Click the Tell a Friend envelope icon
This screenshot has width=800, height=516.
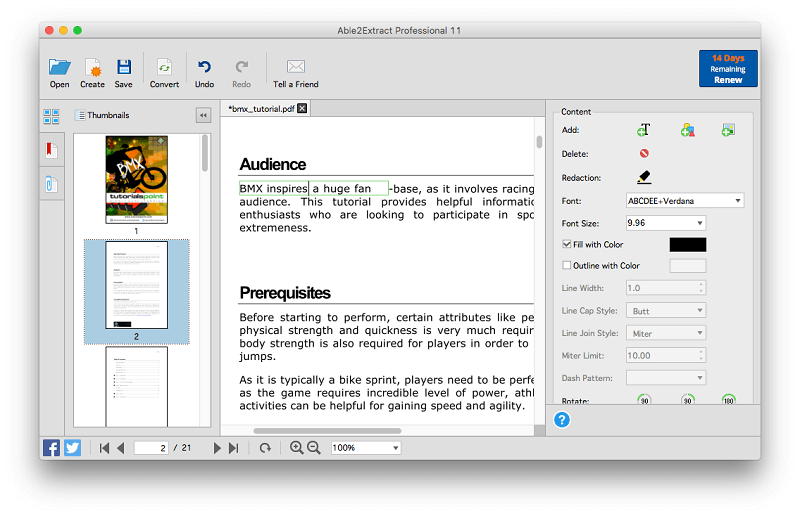pos(295,67)
